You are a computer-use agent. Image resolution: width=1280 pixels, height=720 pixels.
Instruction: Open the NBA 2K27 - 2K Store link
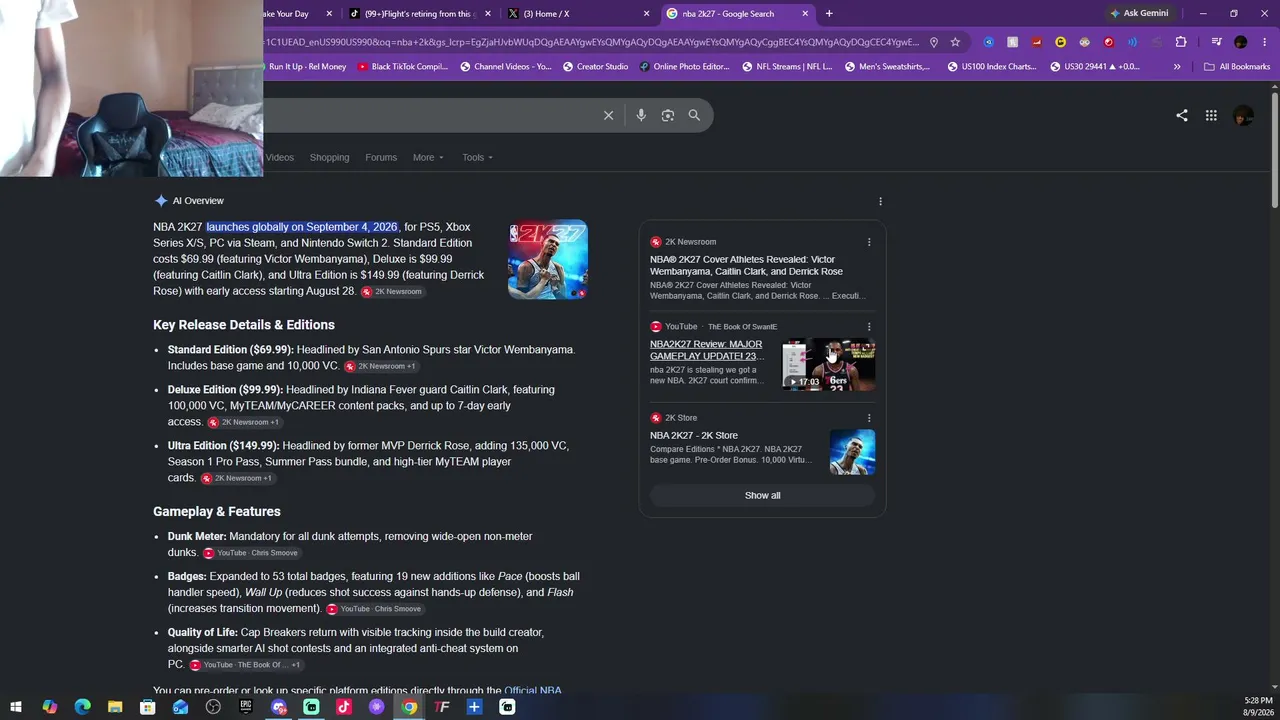[694, 436]
